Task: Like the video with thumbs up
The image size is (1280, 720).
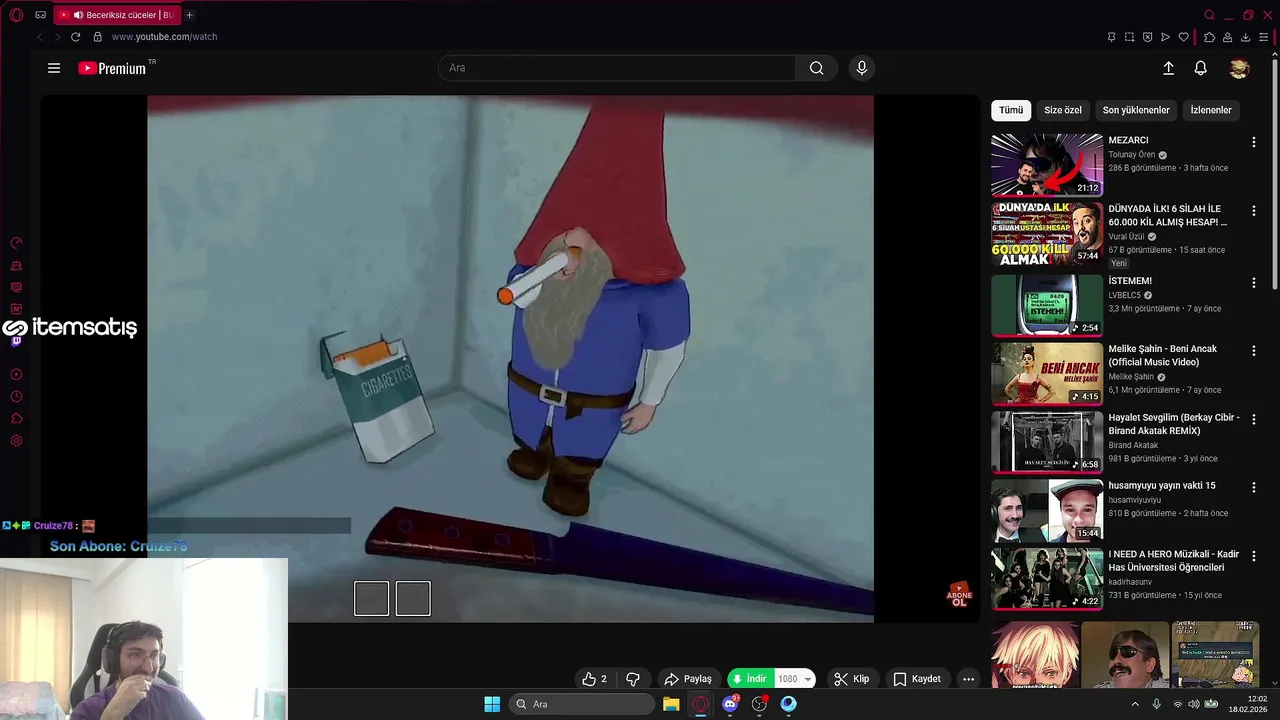Action: coord(594,679)
